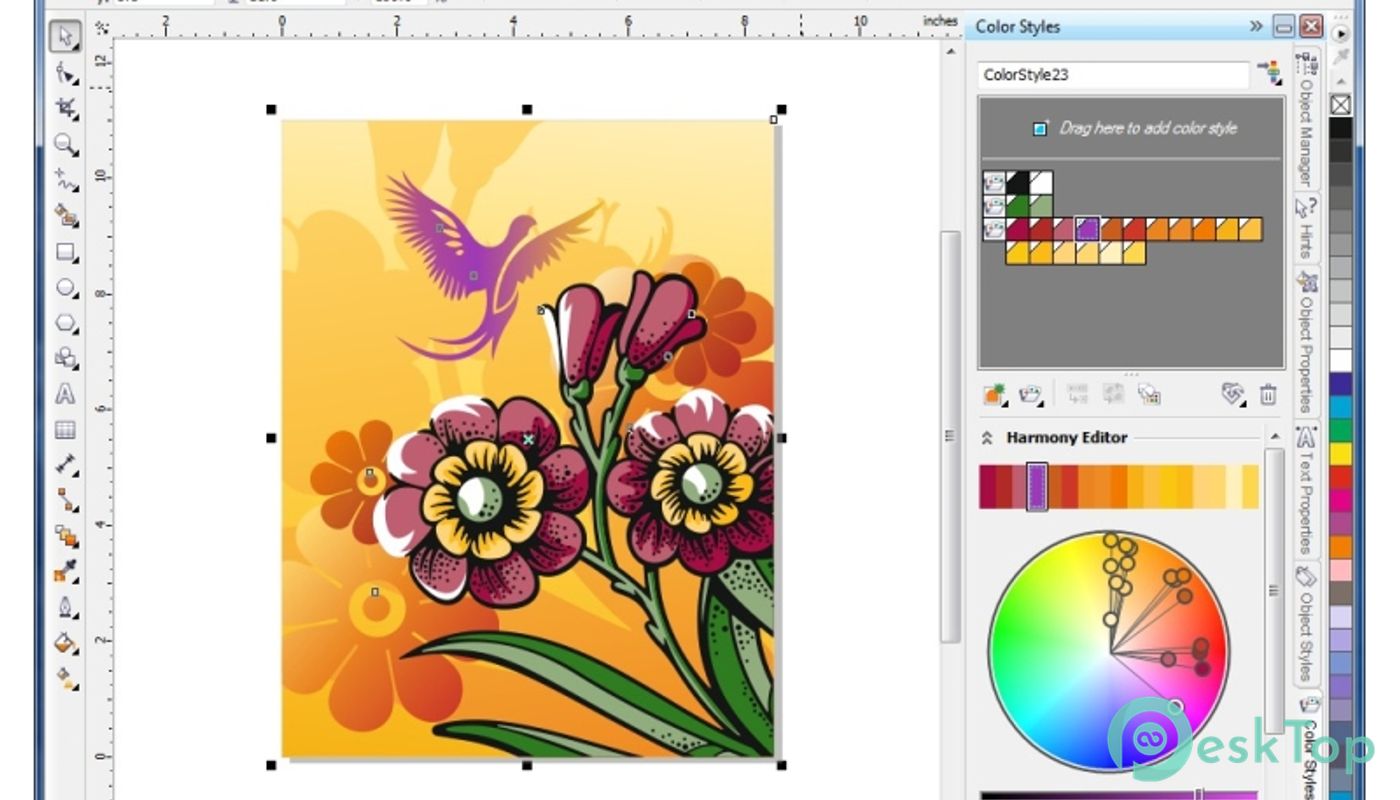The height and width of the screenshot is (800, 1400).
Task: Expand the Color Styles docker double-arrow
Action: [1256, 27]
